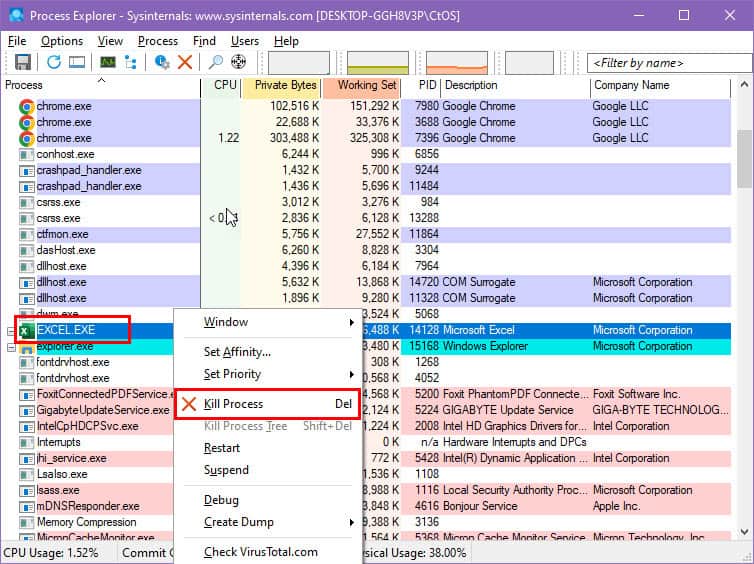
Task: Select the mDNSResponder.exe process
Action: (x=88, y=506)
